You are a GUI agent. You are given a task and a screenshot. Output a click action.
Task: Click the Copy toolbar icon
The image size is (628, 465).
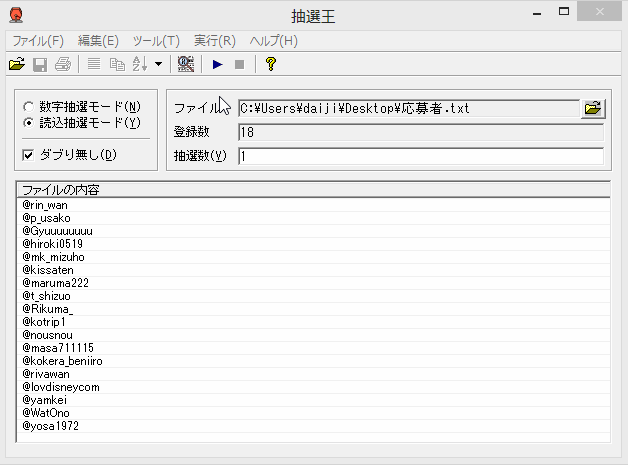tap(117, 64)
